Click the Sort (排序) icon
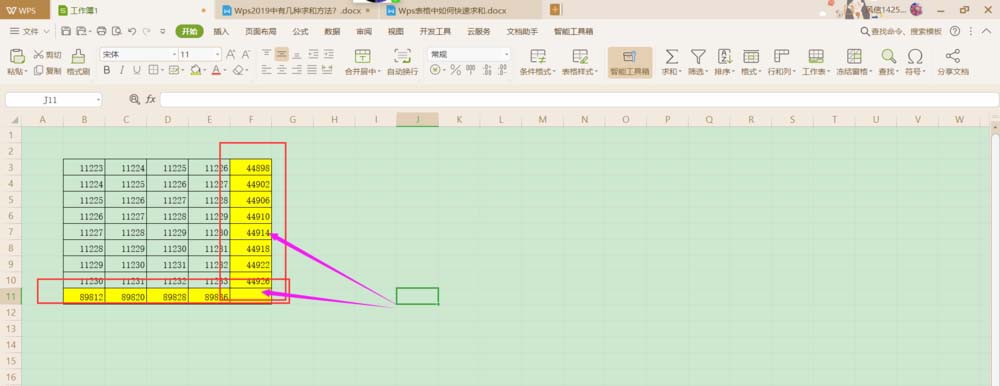Image resolution: width=1000 pixels, height=386 pixels. point(724,56)
